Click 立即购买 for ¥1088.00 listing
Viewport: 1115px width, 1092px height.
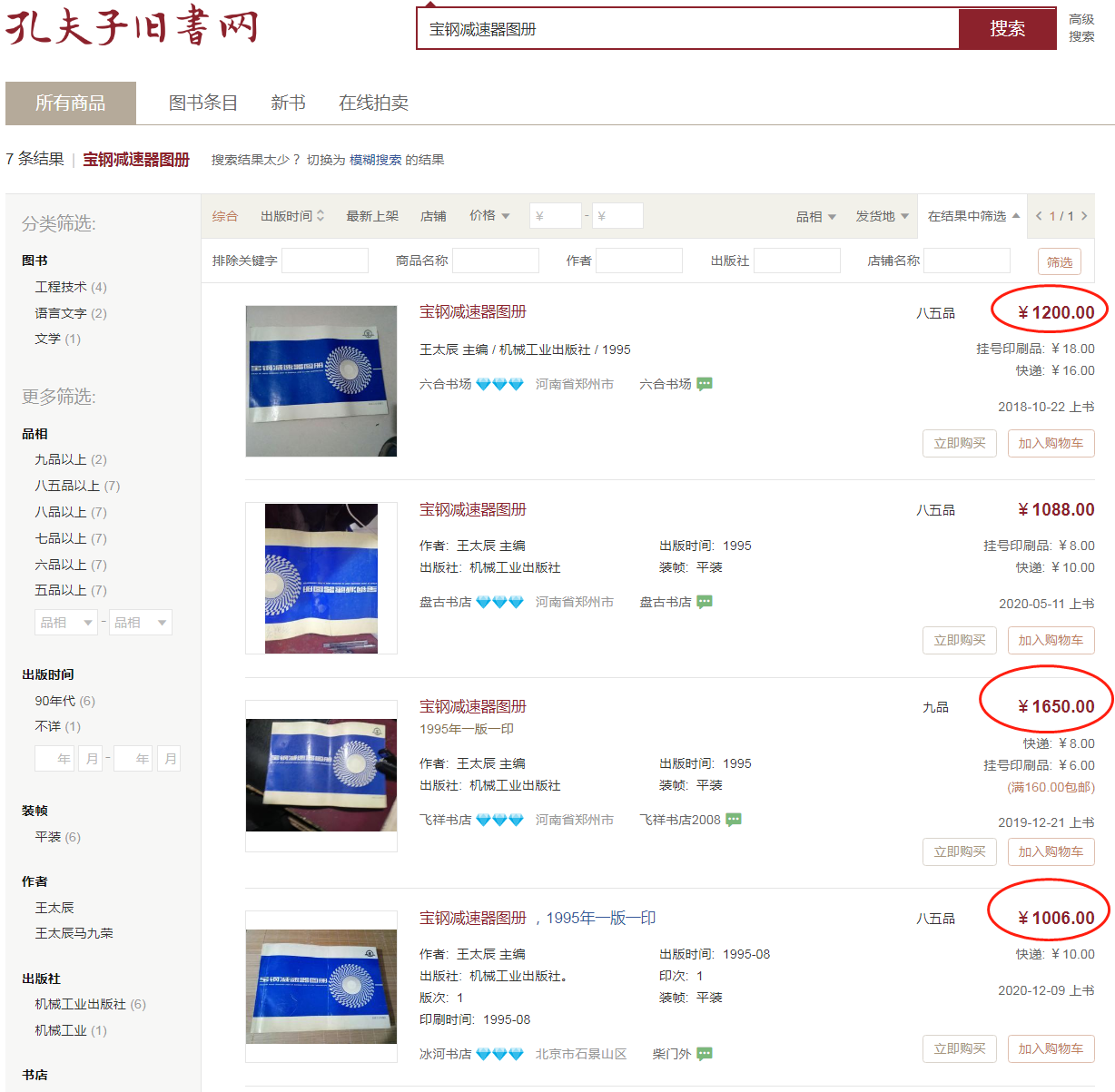click(x=960, y=640)
